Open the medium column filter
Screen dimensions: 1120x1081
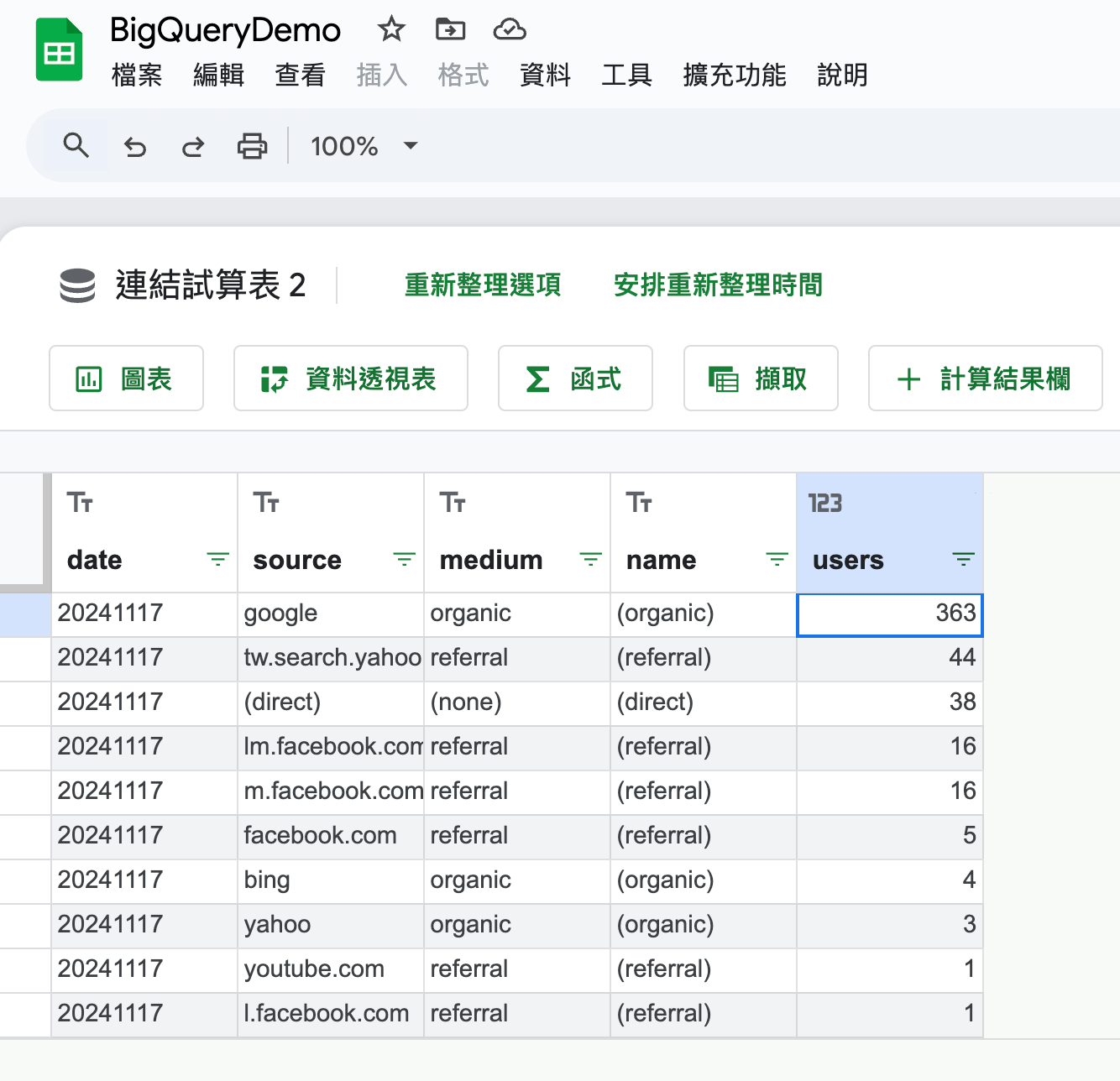[591, 560]
